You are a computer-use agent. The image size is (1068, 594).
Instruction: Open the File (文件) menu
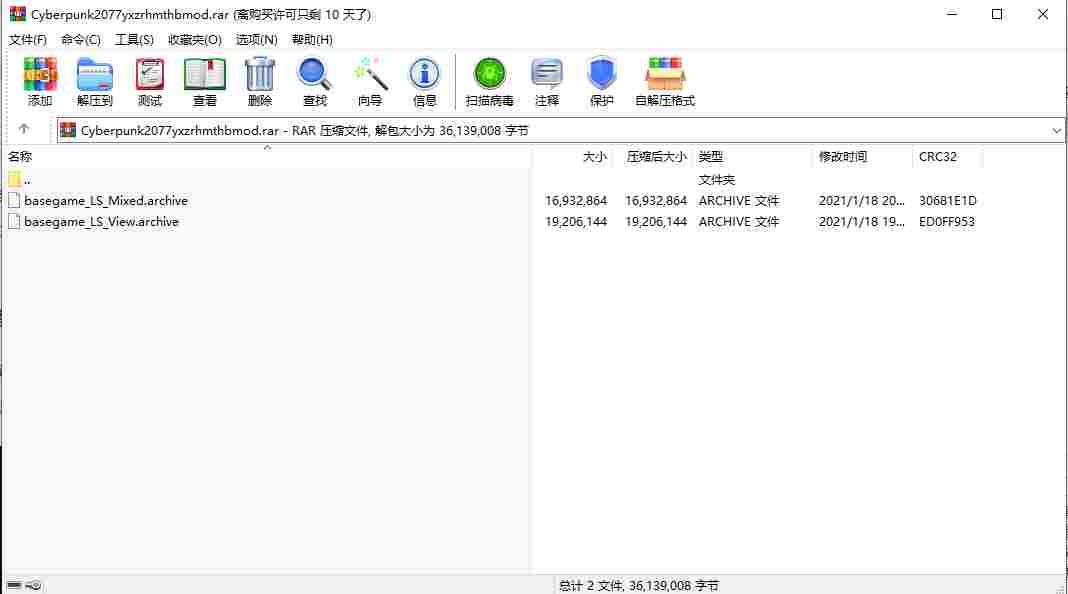28,40
